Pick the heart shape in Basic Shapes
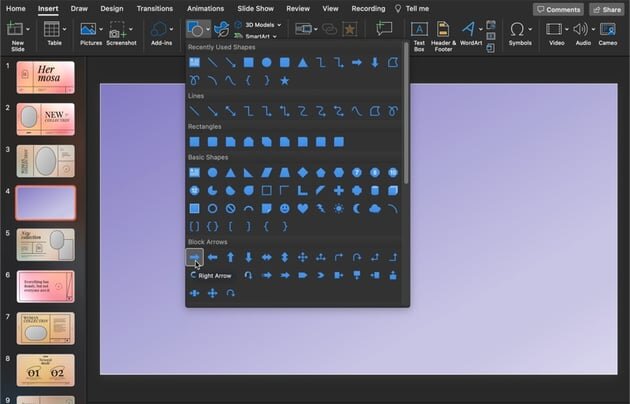 (x=302, y=208)
